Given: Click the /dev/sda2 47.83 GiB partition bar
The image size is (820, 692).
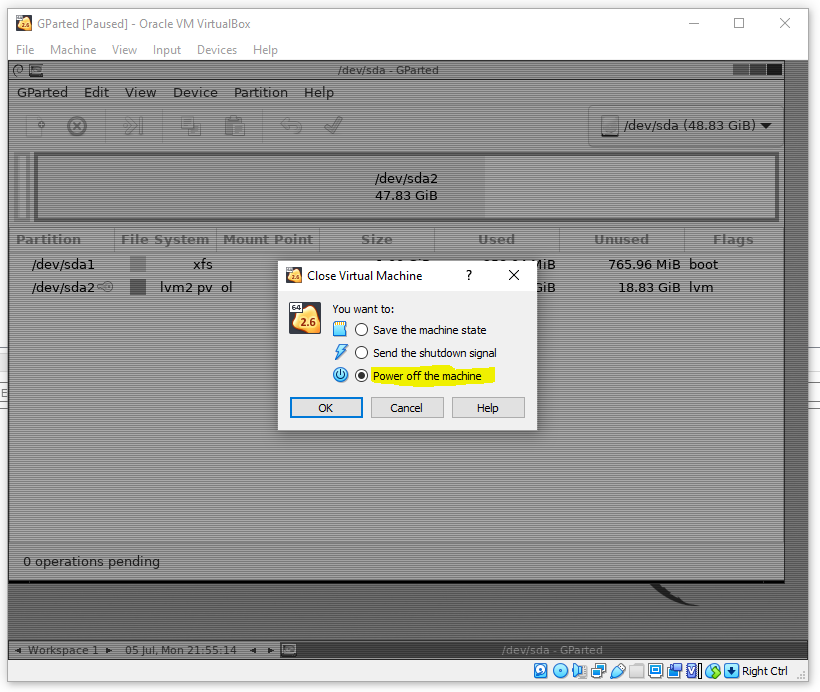Looking at the screenshot, I should click(x=406, y=187).
